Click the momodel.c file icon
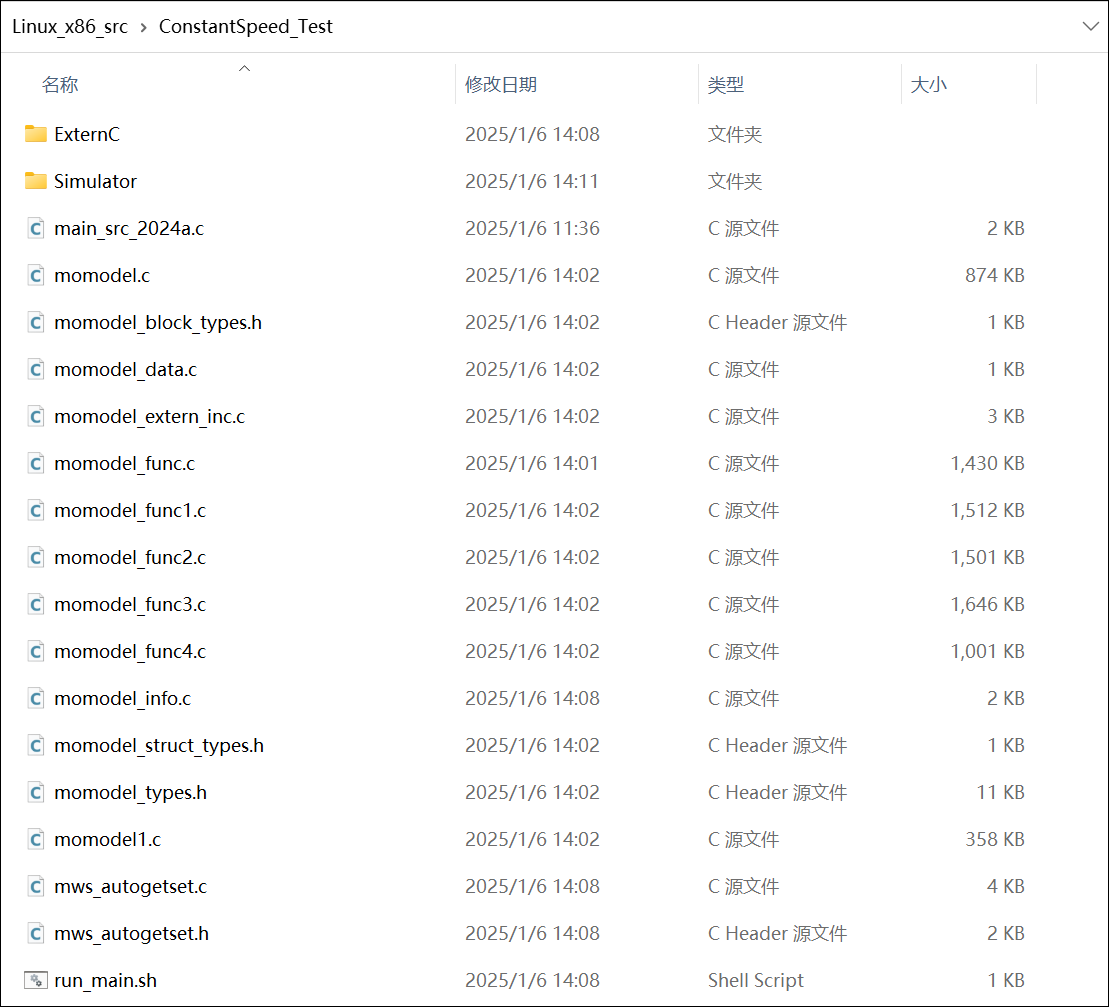 click(36, 275)
